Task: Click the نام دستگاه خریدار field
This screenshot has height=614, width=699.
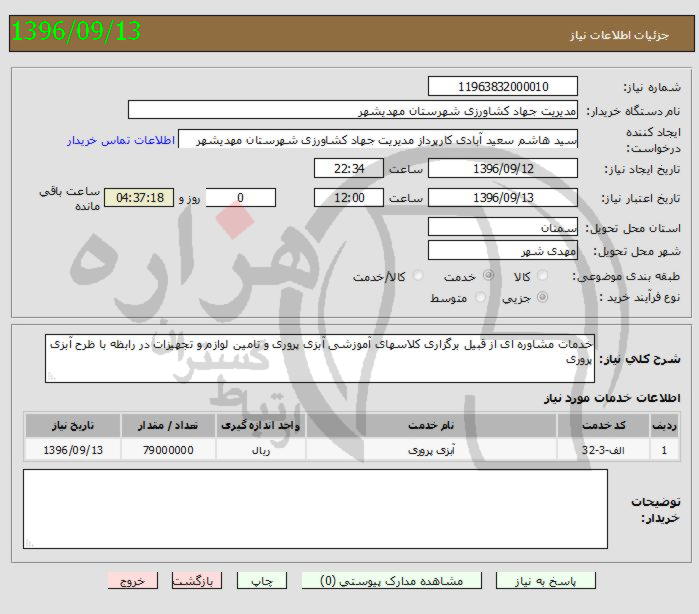Action: coord(353,110)
